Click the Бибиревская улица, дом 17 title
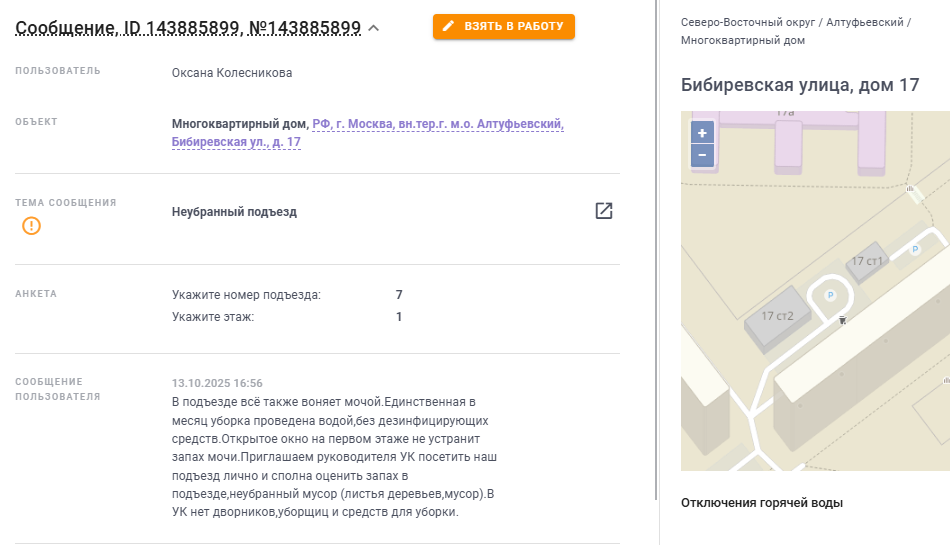Image resolution: width=950 pixels, height=545 pixels. (x=799, y=85)
